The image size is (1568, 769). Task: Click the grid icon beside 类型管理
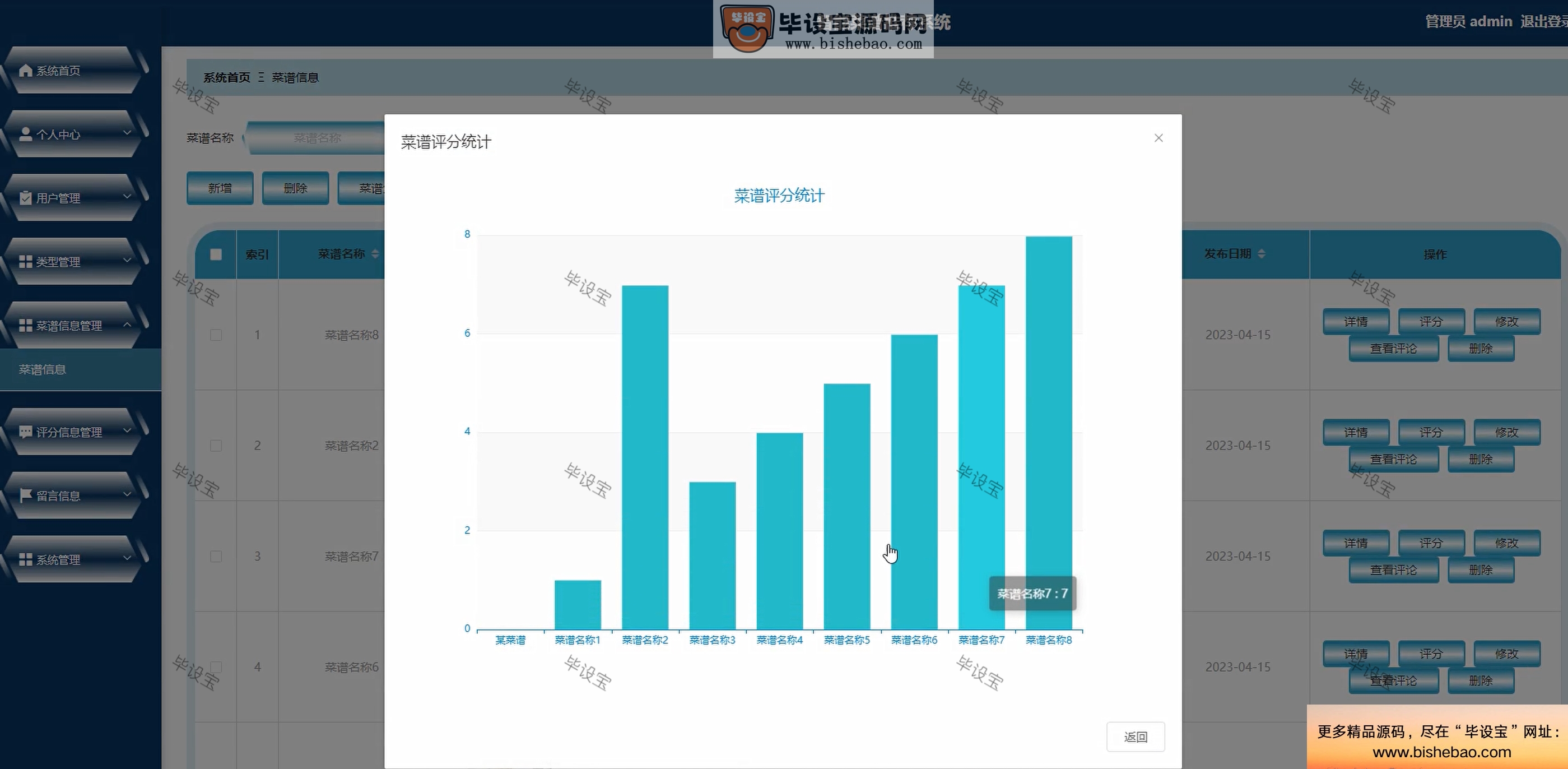tap(26, 262)
